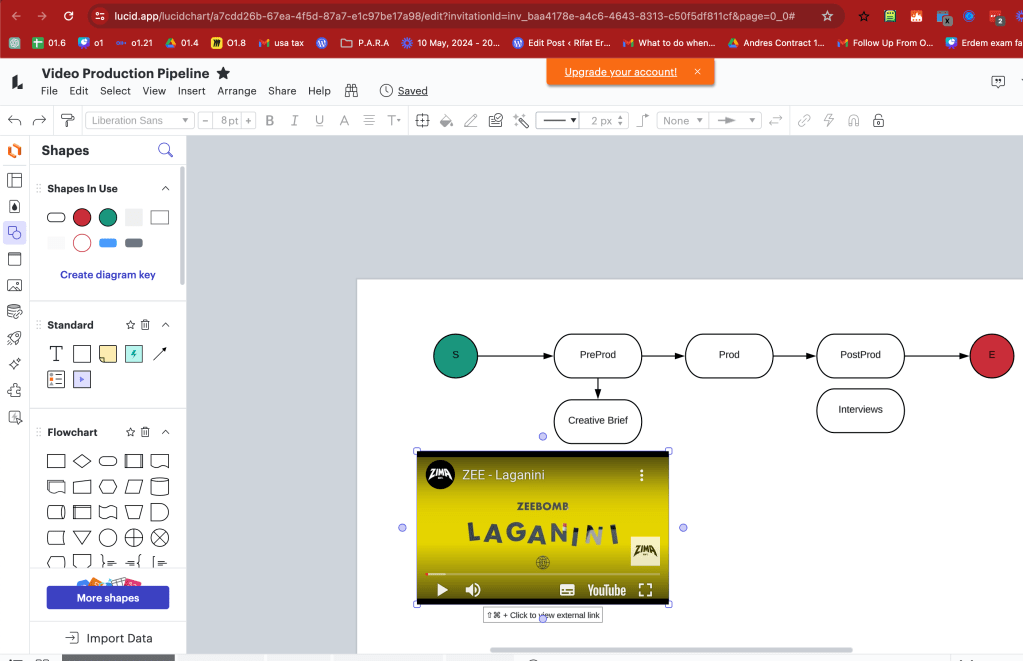Open the Arrange menu
This screenshot has height=661, width=1023.
[237, 91]
